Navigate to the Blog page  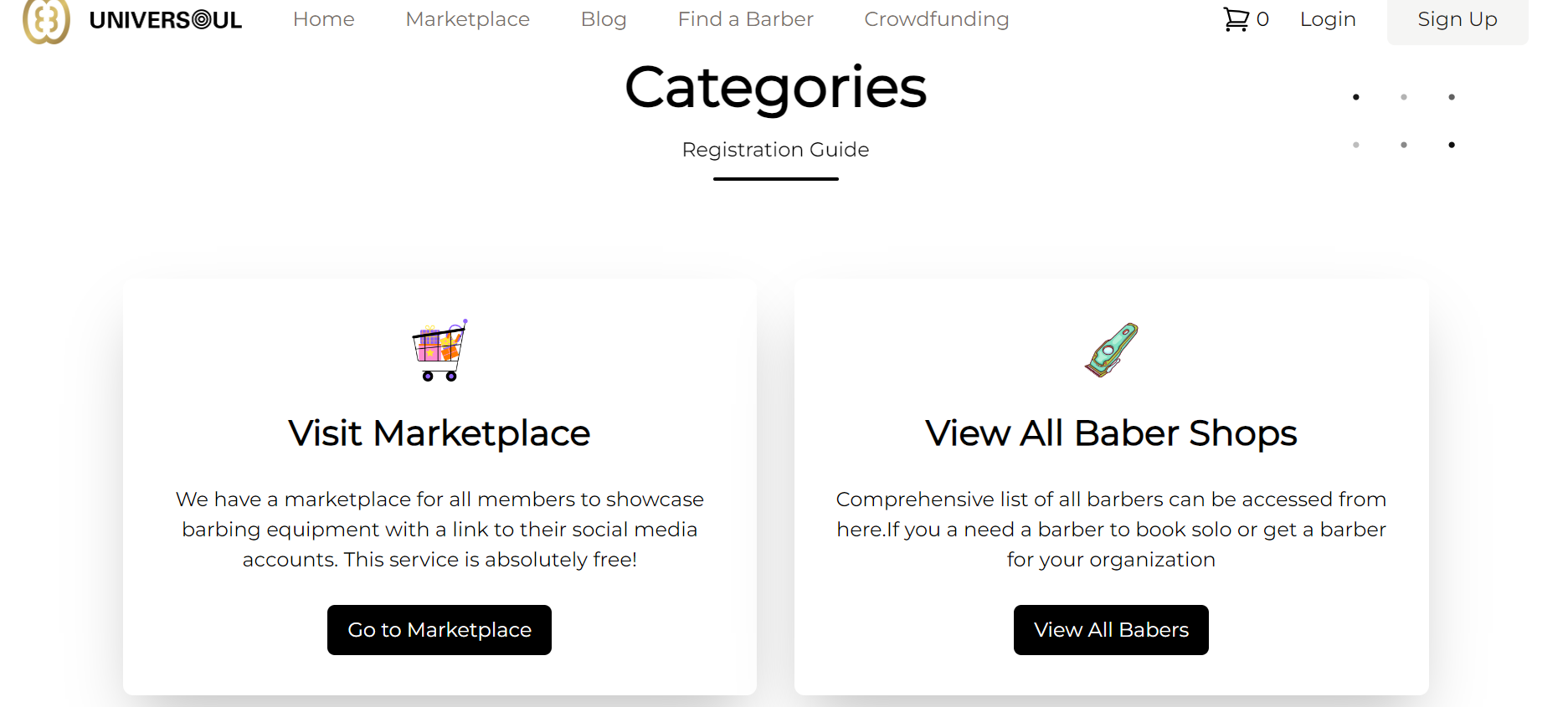click(x=604, y=18)
